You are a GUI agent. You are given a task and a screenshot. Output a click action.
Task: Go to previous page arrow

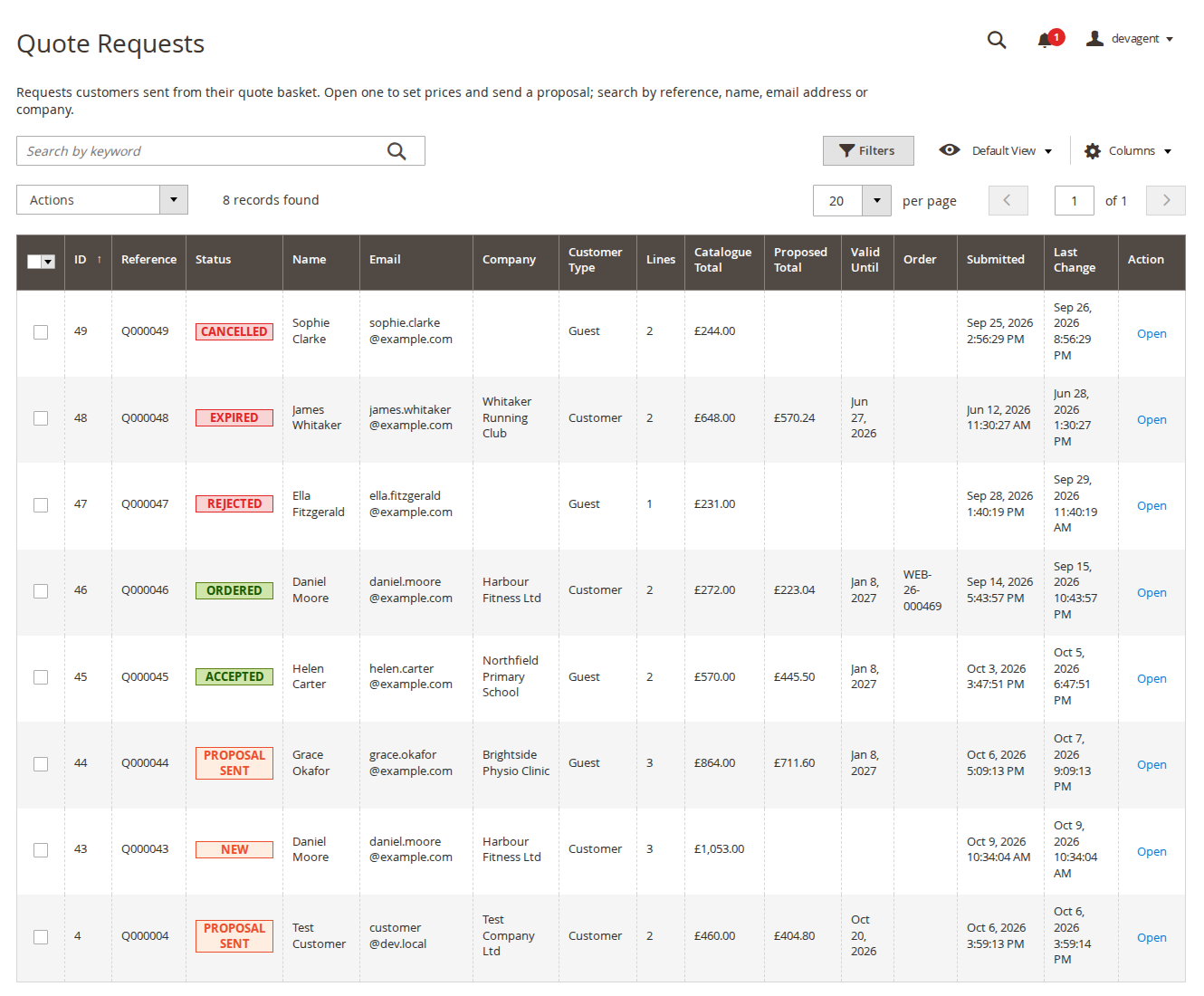1008,200
